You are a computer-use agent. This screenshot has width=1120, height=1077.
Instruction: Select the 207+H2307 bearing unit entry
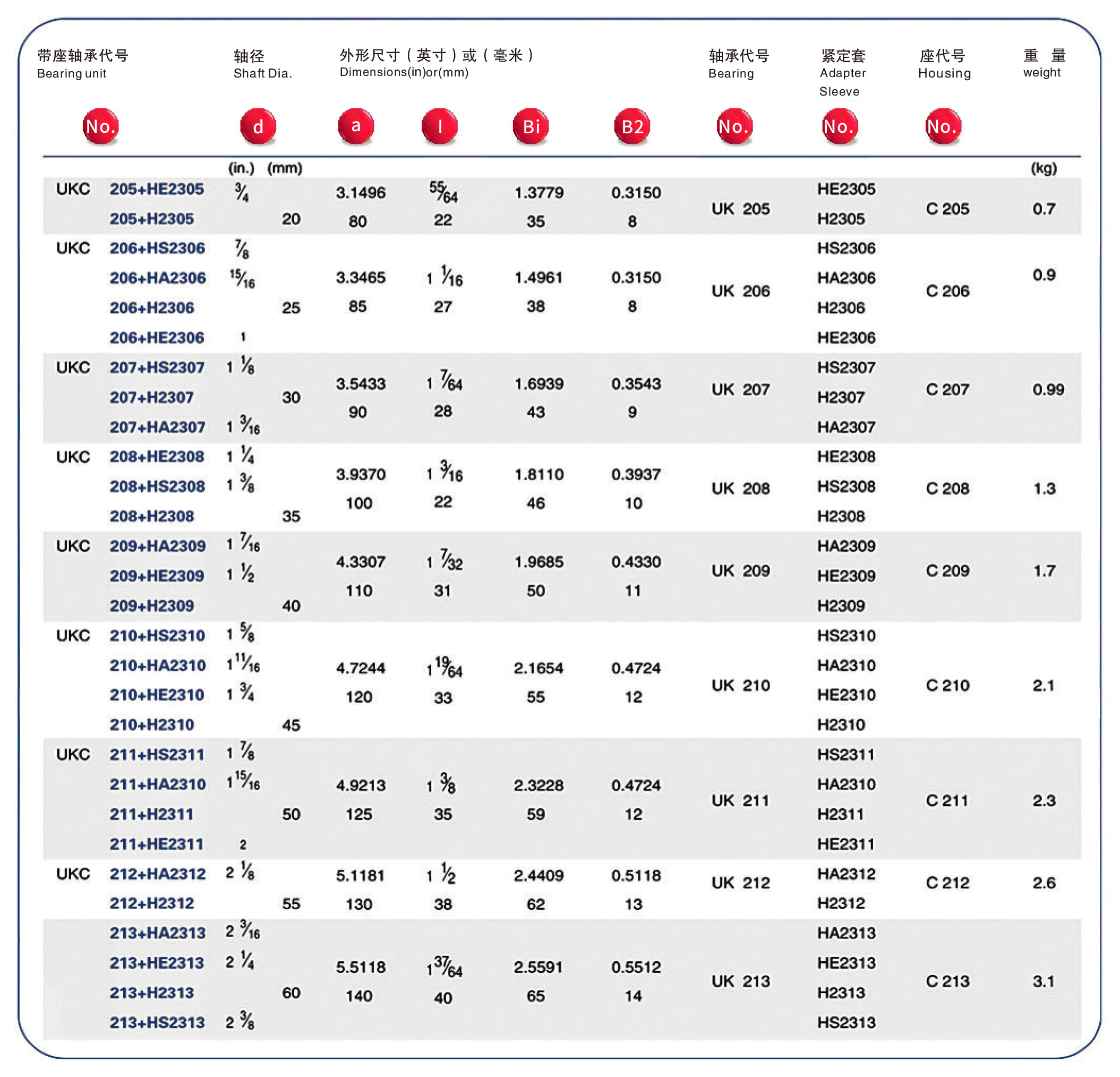[x=151, y=398]
